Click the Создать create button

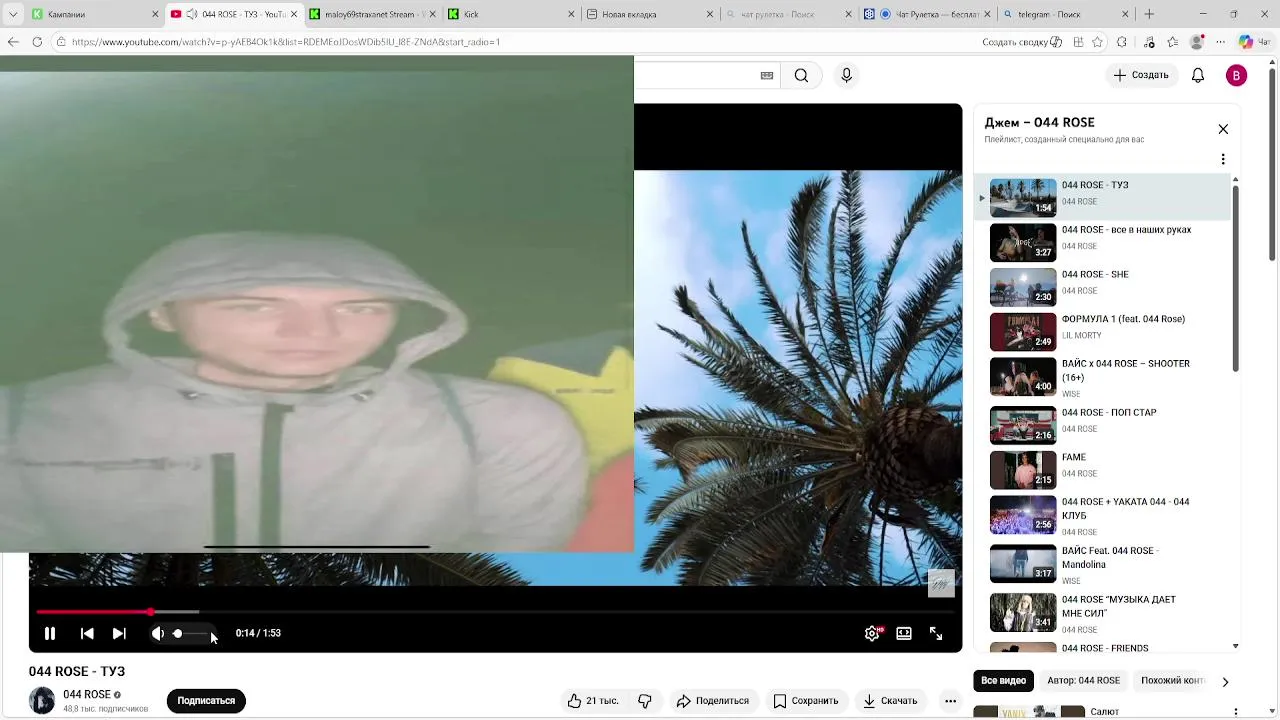click(x=1141, y=75)
